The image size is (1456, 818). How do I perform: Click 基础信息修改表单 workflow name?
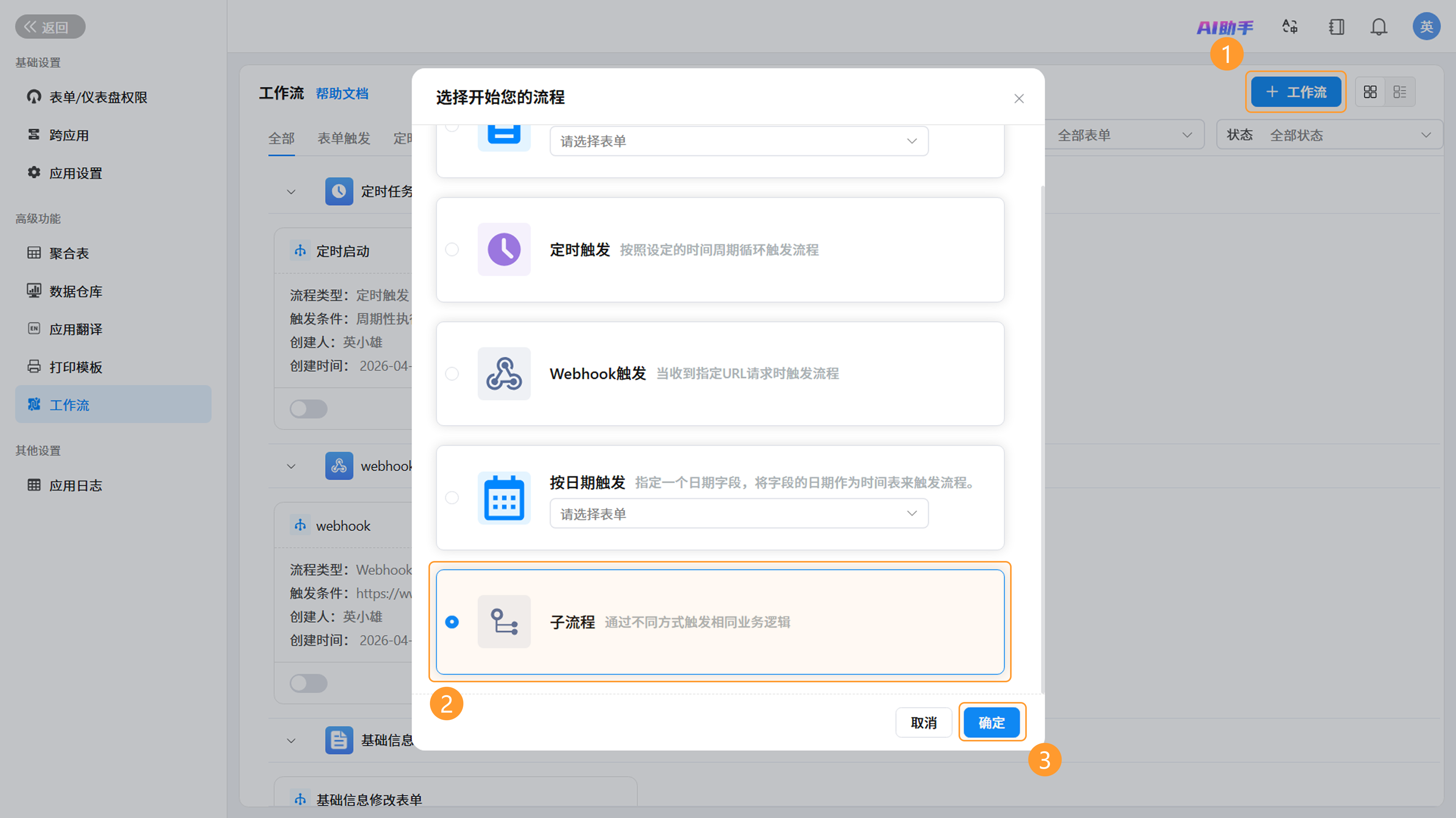(x=369, y=799)
